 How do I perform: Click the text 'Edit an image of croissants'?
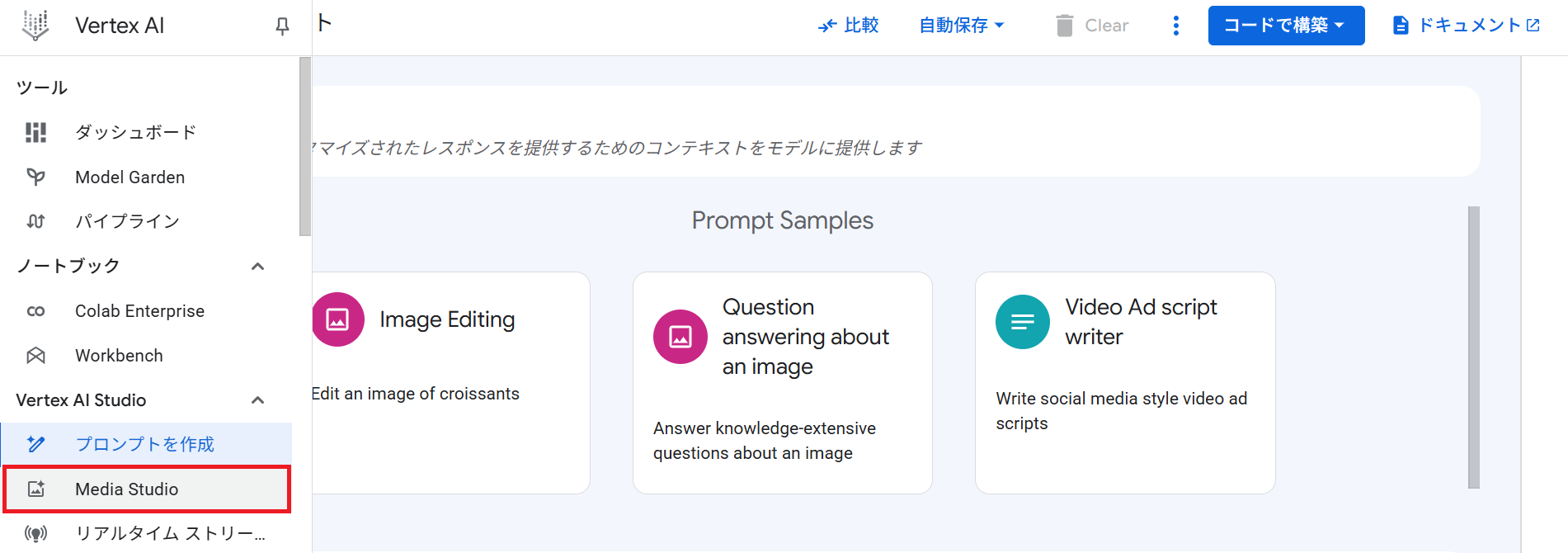pos(416,394)
